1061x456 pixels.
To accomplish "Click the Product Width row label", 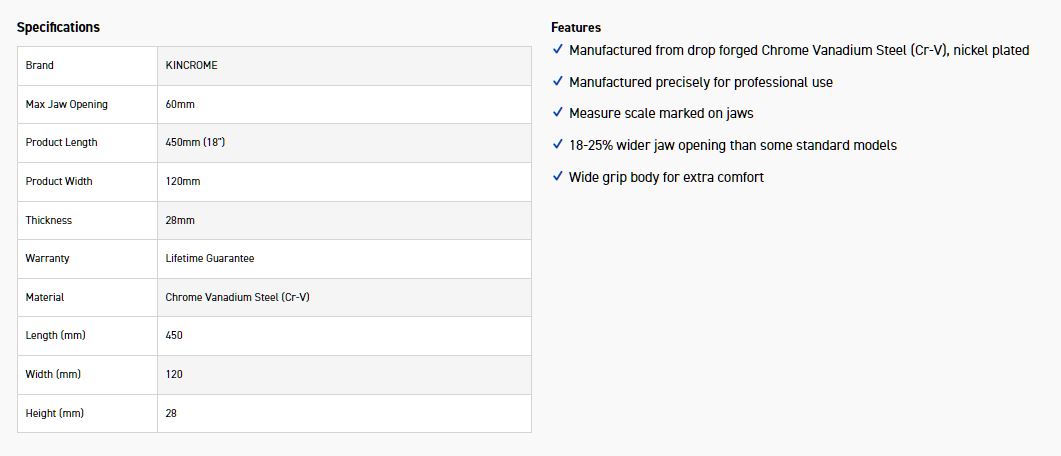I will pos(59,181).
